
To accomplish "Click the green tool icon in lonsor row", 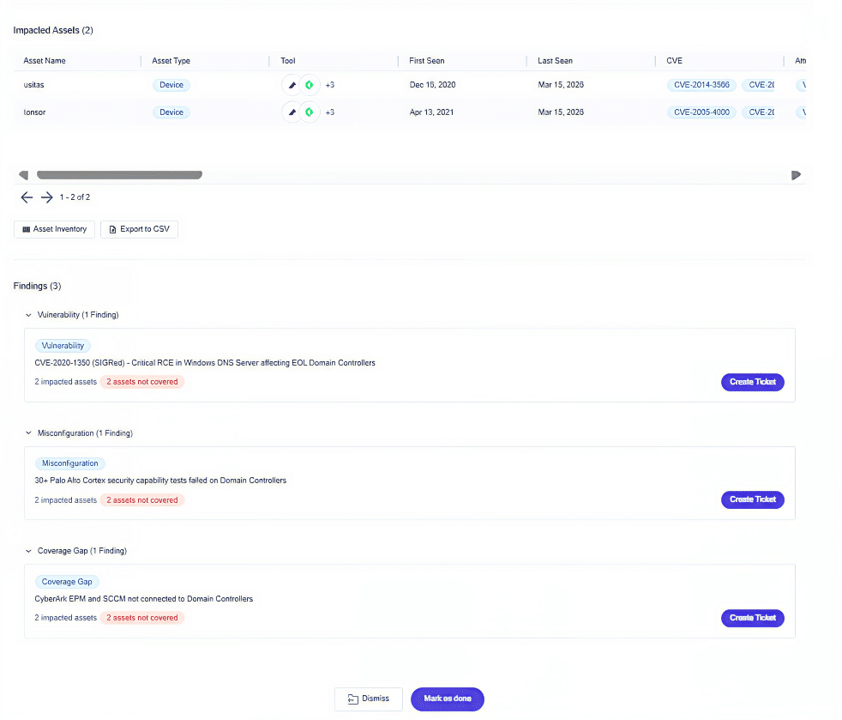I will coord(309,112).
